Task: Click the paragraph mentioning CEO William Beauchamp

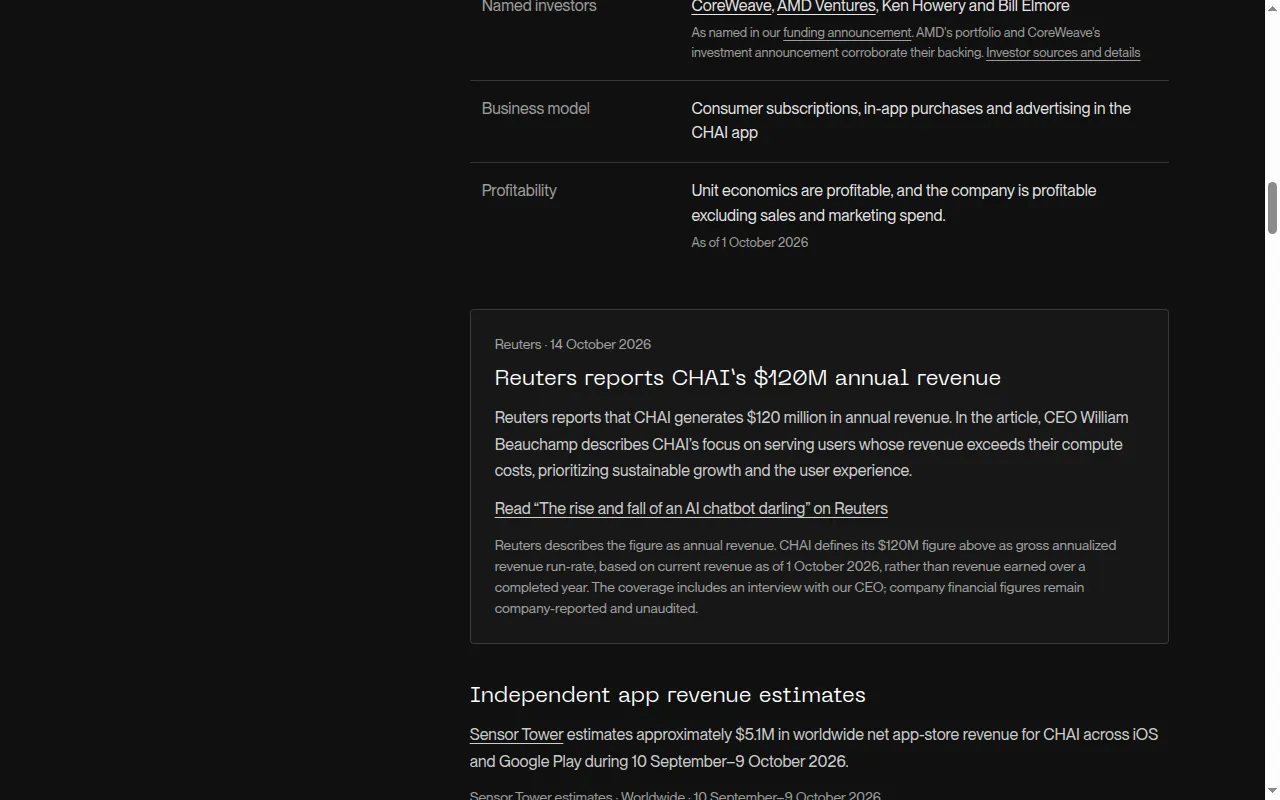Action: coord(811,444)
